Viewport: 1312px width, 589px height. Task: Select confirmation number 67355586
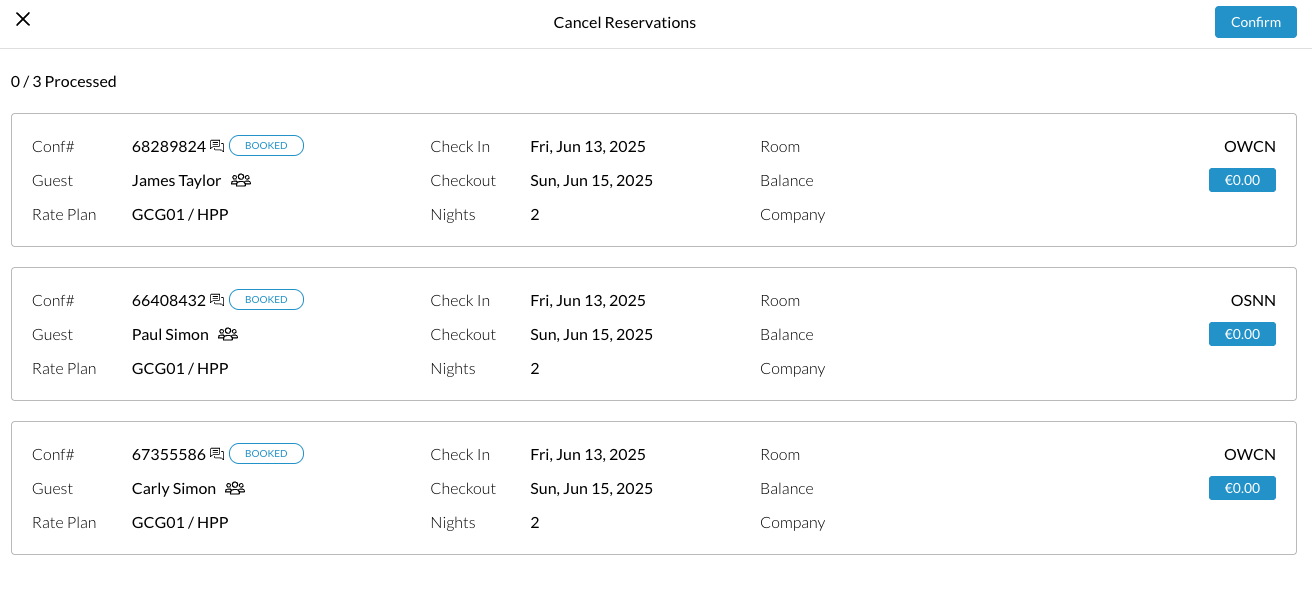169,454
